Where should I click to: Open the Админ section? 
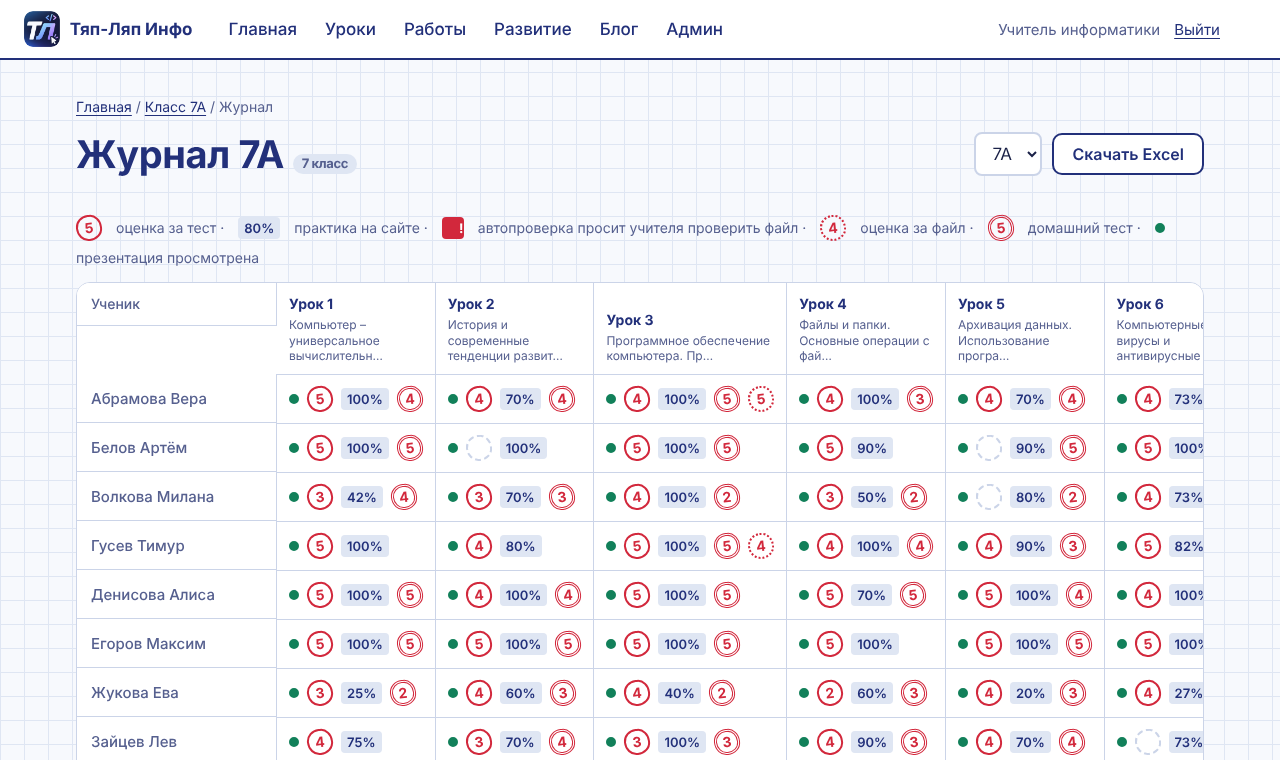[x=695, y=29]
